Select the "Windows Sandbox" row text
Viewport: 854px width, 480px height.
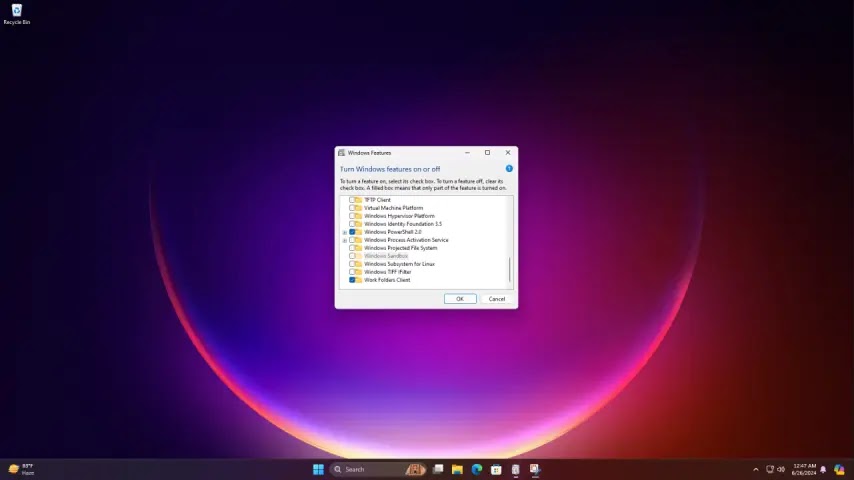(386, 256)
